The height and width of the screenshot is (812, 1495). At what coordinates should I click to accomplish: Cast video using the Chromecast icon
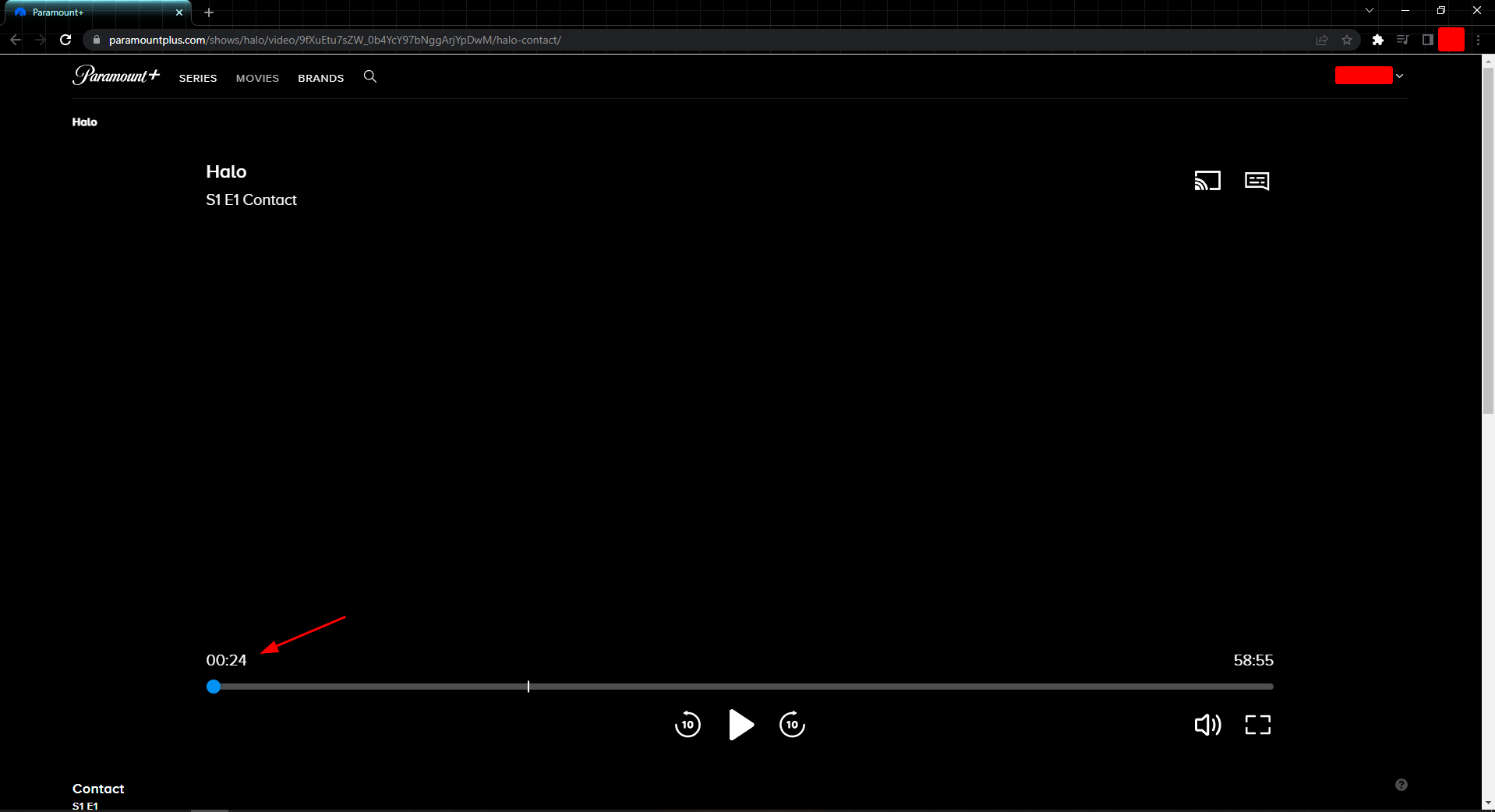(x=1207, y=181)
